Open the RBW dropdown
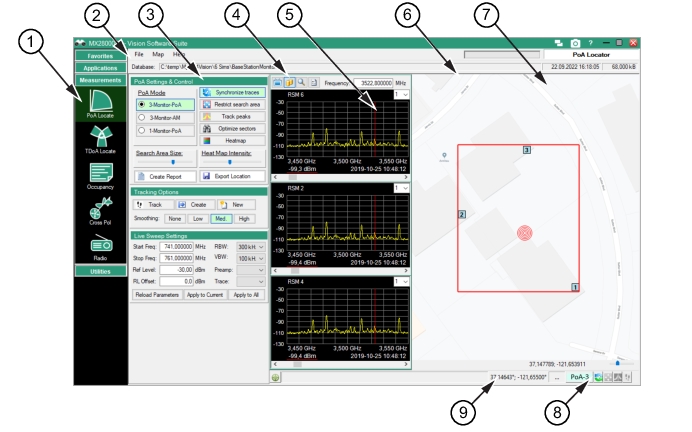The height and width of the screenshot is (432, 692). pos(252,246)
